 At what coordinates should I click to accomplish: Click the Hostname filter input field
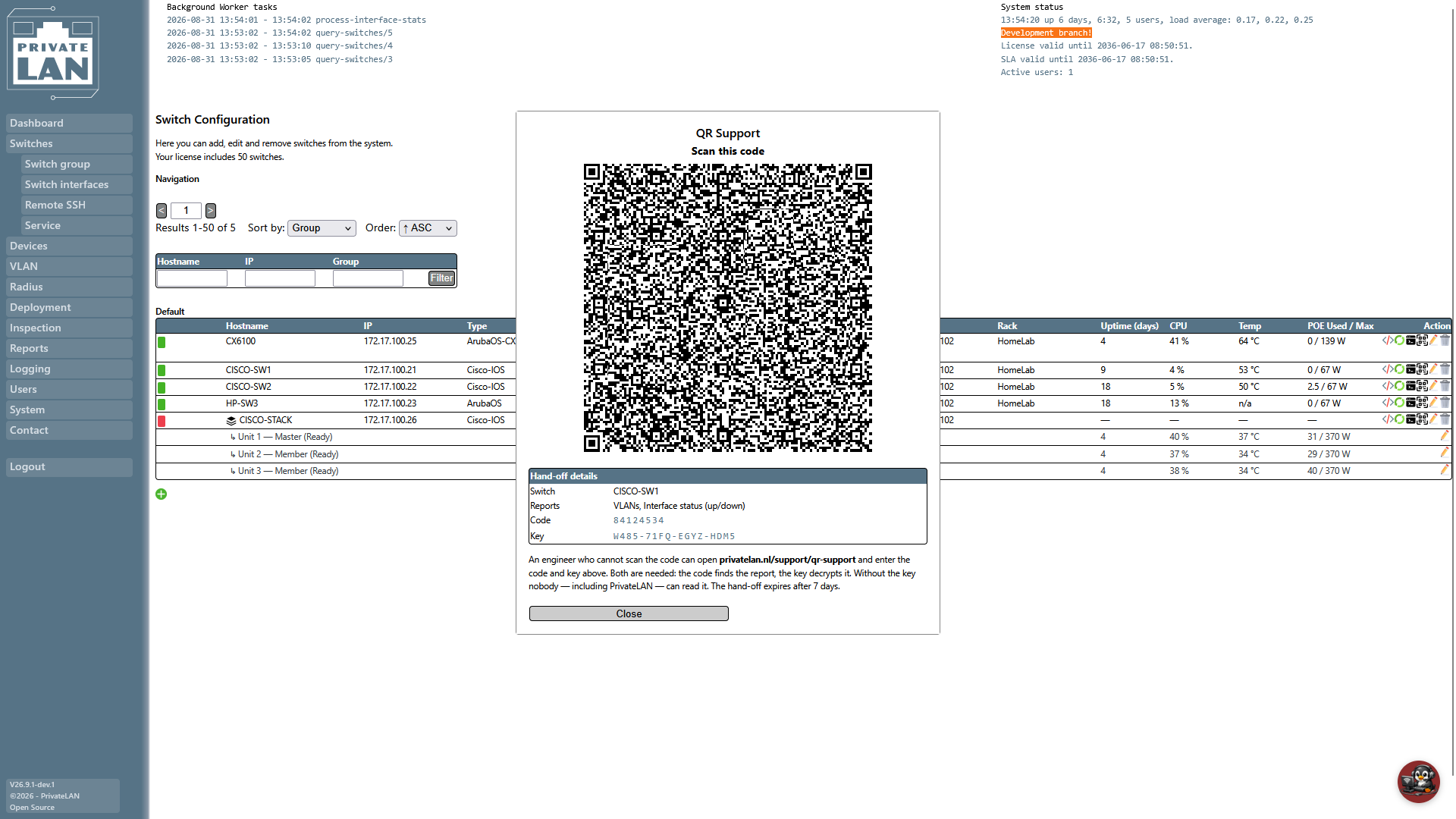pyautogui.click(x=192, y=278)
